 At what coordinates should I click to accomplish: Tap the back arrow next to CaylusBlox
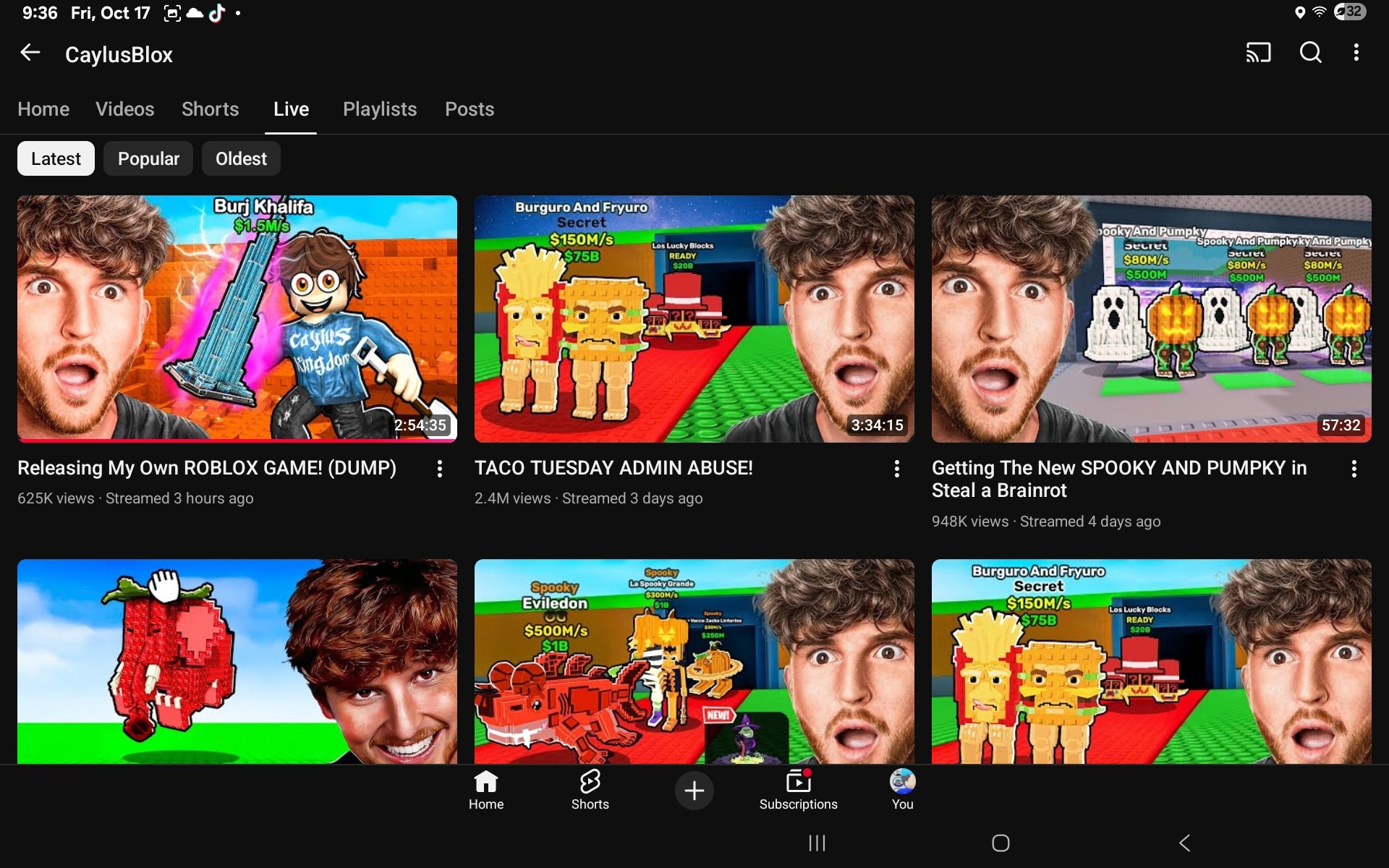[x=30, y=53]
